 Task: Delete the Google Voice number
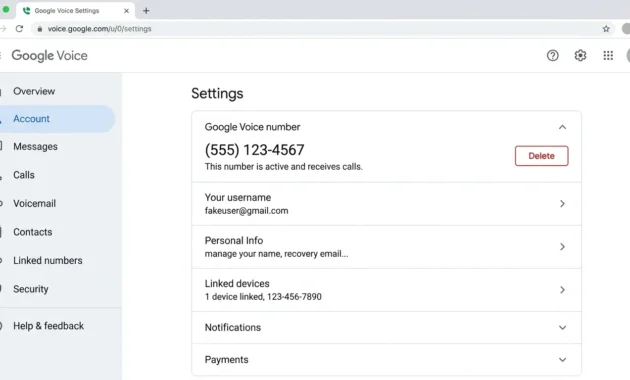coord(541,156)
